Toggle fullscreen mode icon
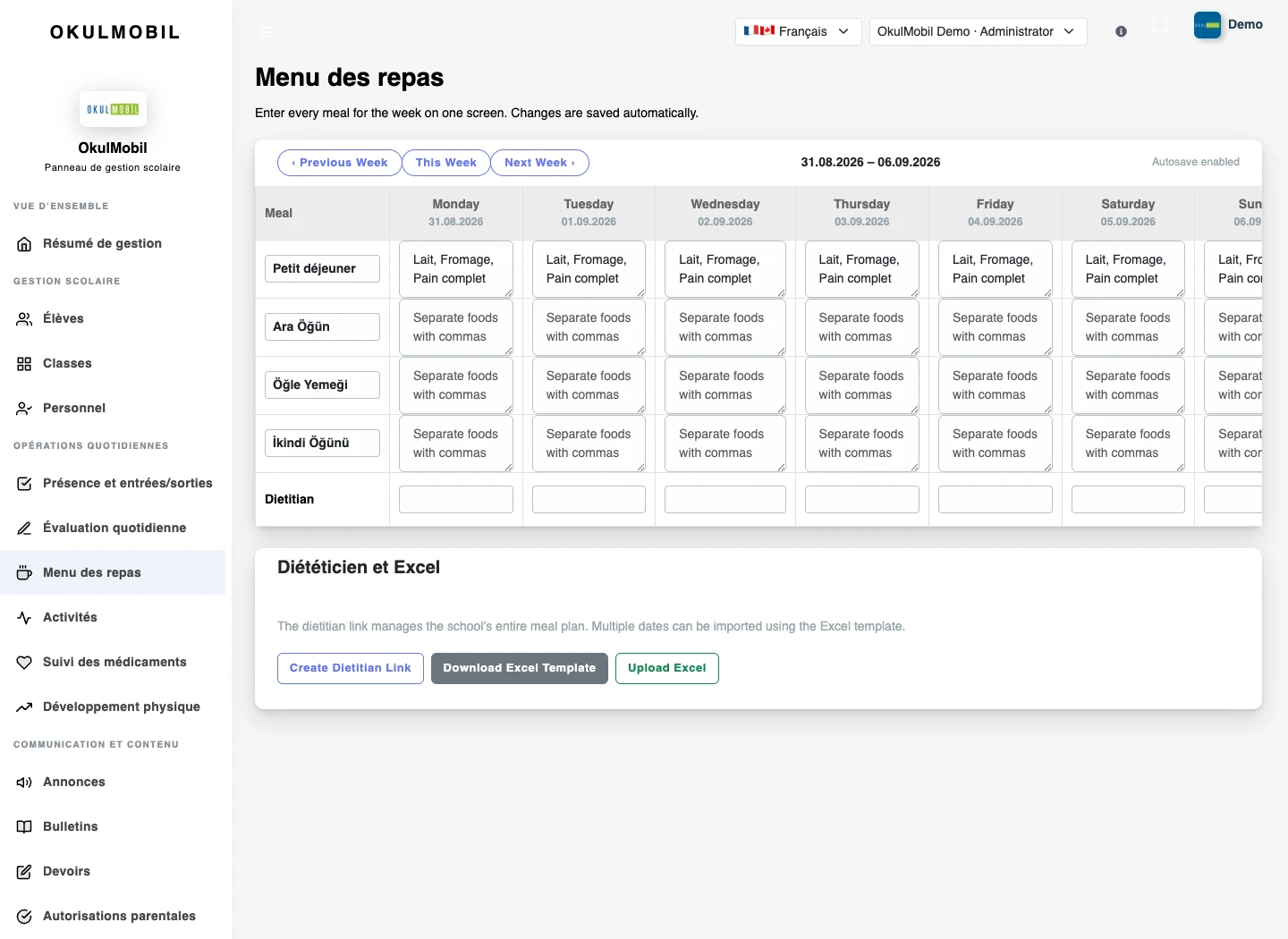 1160,25
